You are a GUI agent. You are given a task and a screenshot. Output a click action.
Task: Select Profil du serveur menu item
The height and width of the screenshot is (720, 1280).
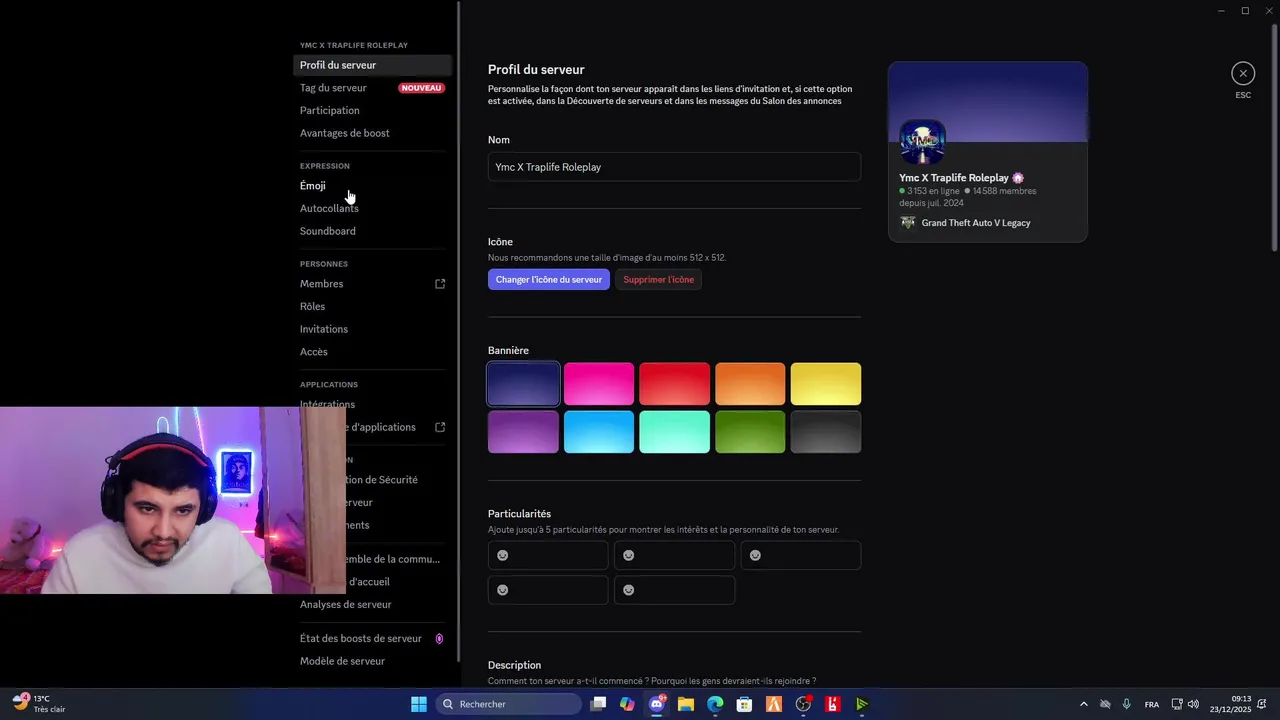(x=373, y=65)
